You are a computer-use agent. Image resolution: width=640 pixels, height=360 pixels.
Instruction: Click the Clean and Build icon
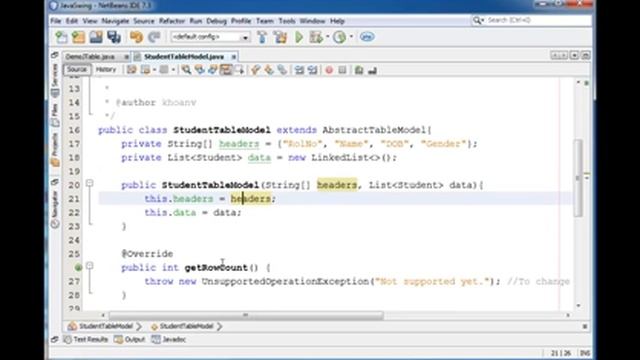coord(280,37)
